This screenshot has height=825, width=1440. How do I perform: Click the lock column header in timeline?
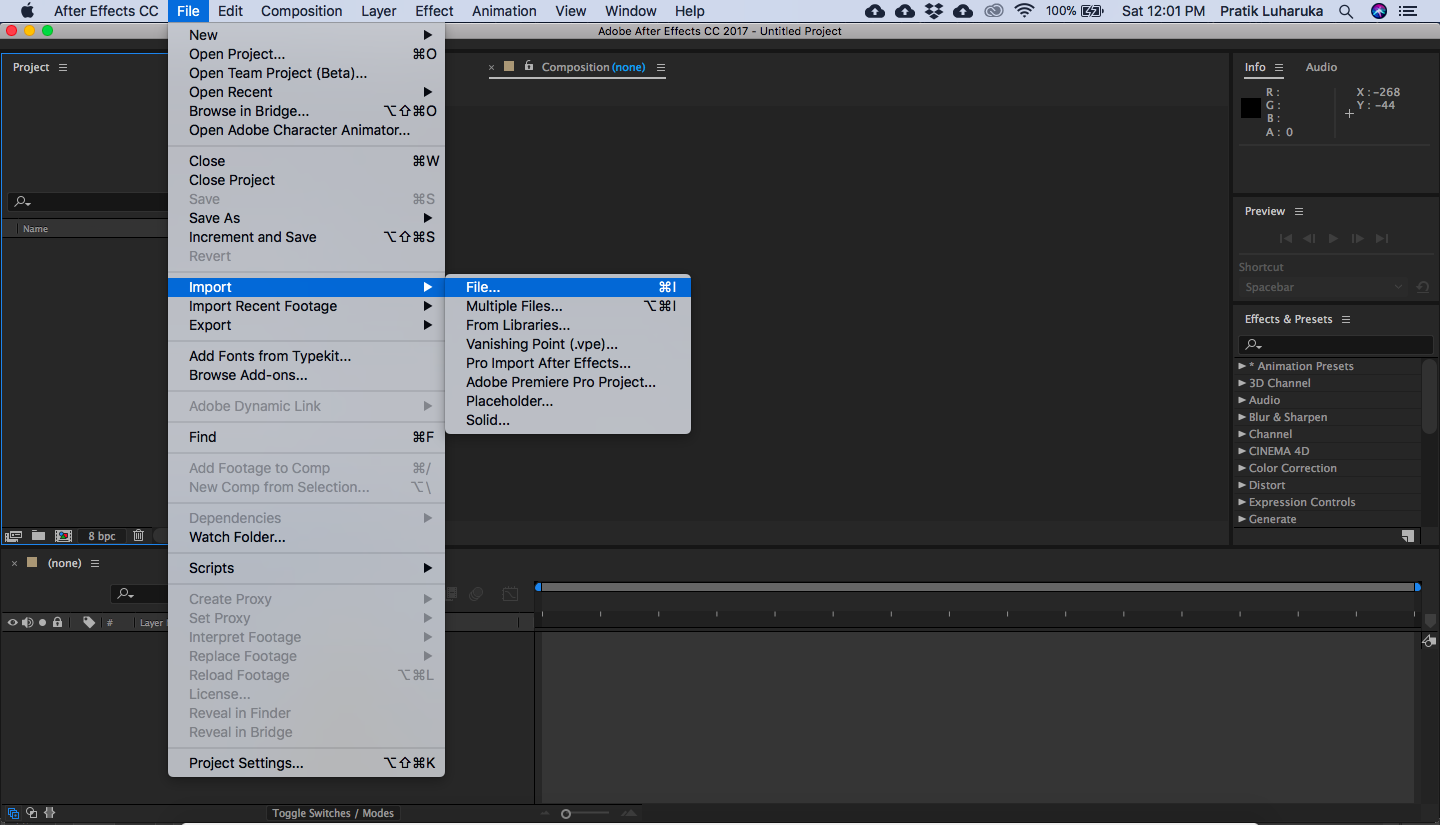pos(57,622)
